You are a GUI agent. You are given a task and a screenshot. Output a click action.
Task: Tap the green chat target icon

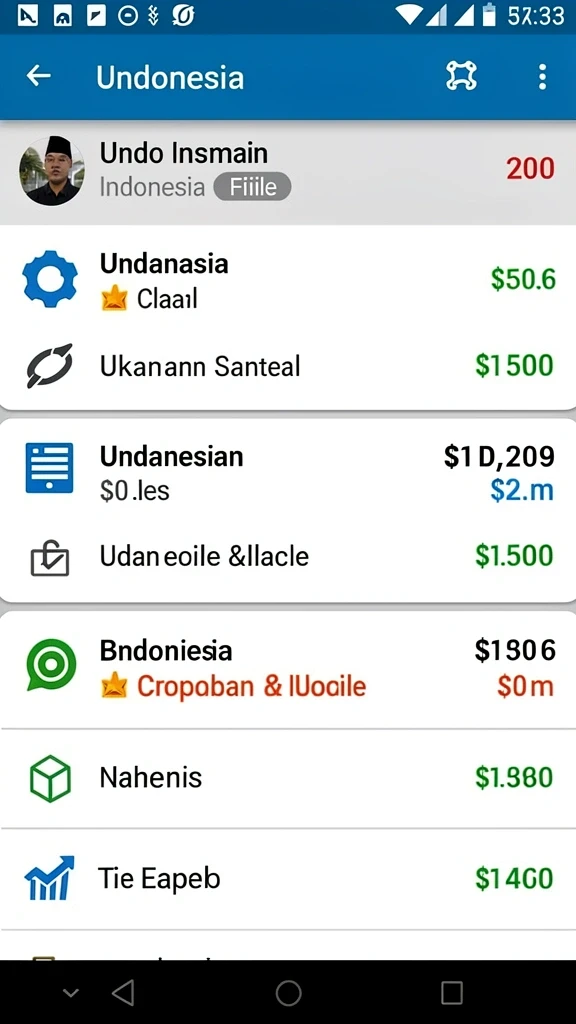[51, 665]
